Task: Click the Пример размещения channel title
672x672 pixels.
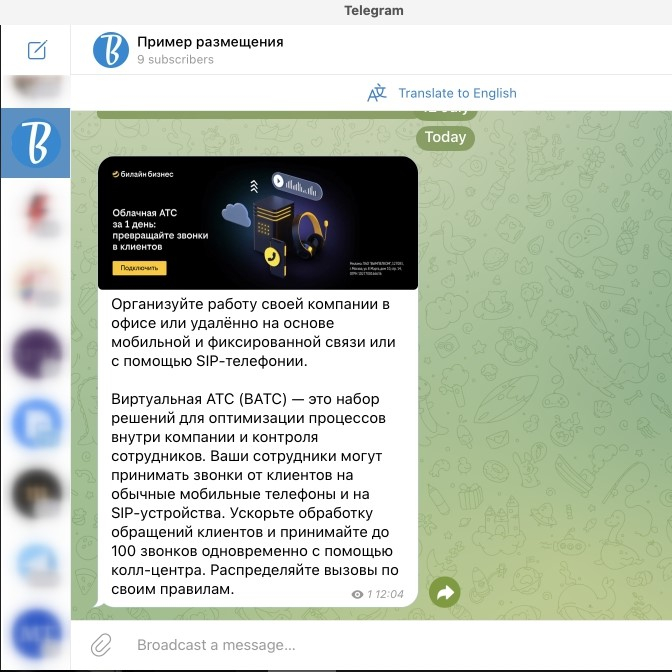Action: tap(210, 42)
